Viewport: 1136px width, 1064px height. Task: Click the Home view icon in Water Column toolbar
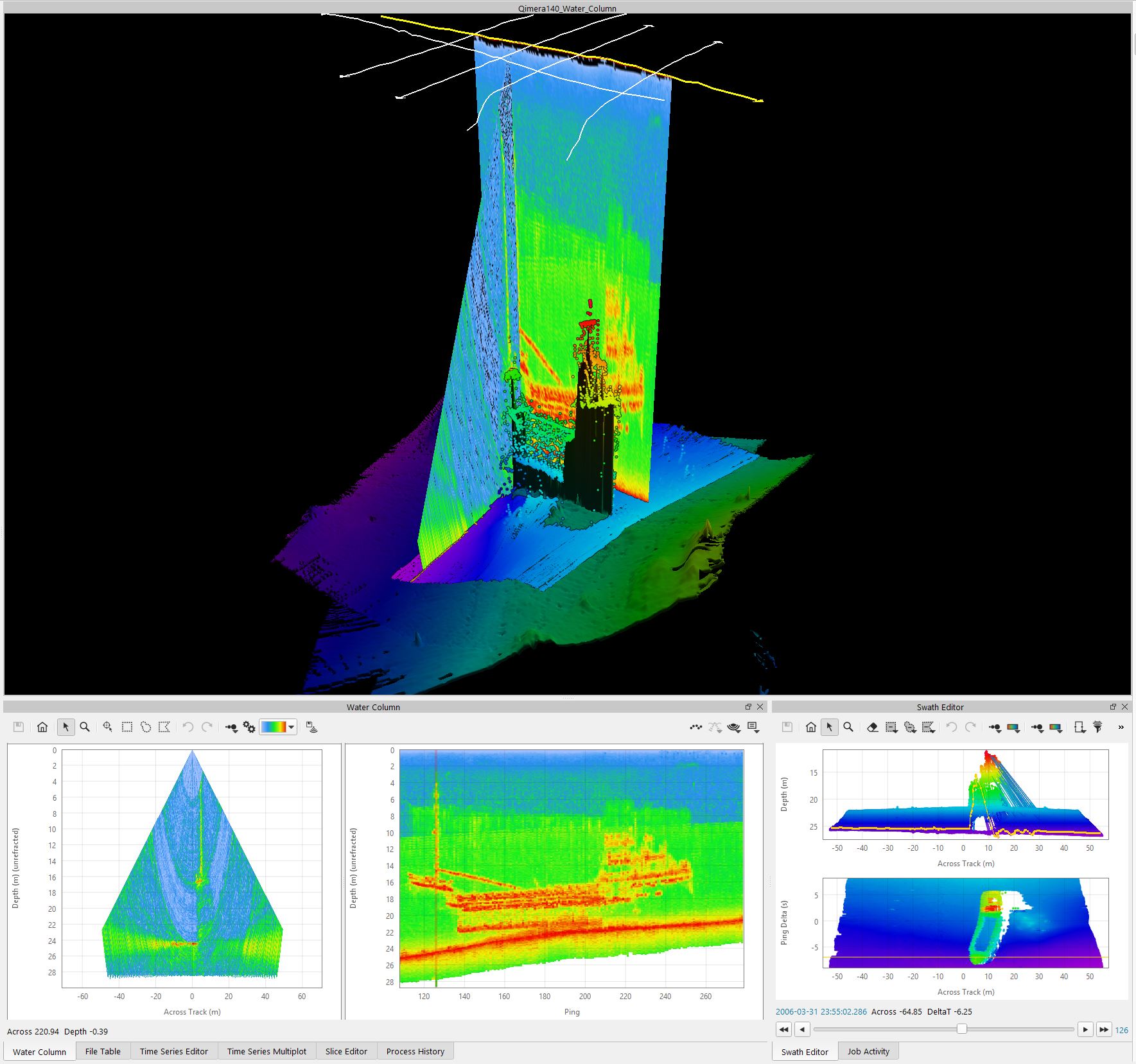42,727
